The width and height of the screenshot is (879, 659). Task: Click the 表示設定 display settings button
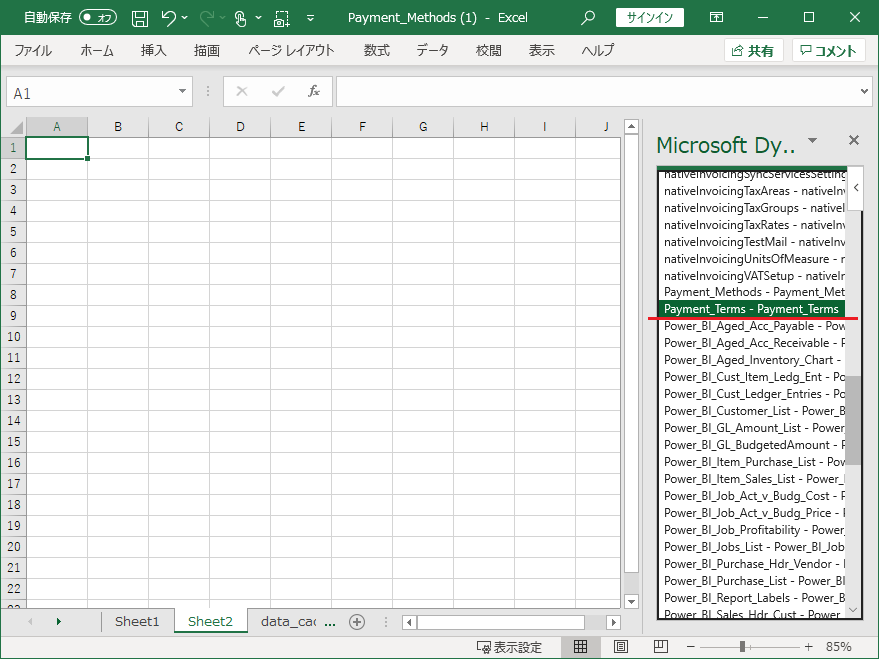tap(509, 647)
